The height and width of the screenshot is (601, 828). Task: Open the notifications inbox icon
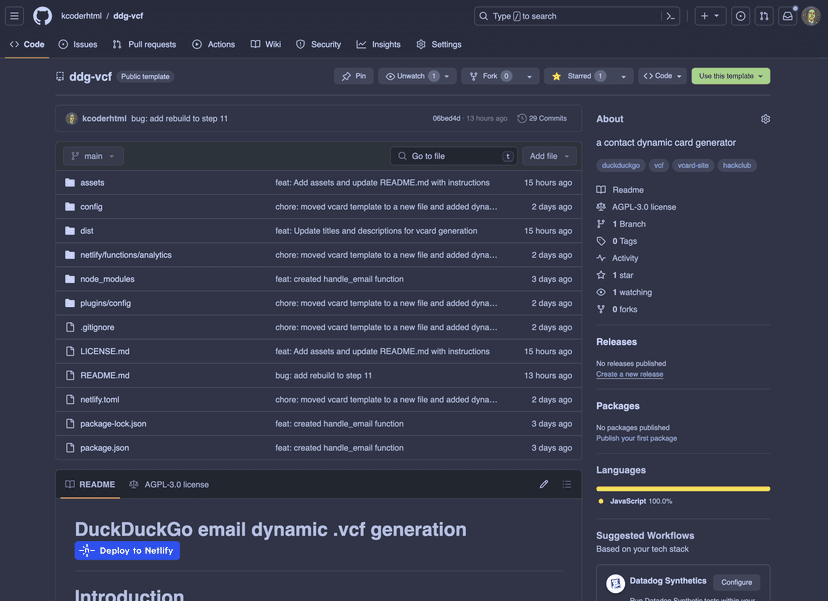tap(788, 16)
